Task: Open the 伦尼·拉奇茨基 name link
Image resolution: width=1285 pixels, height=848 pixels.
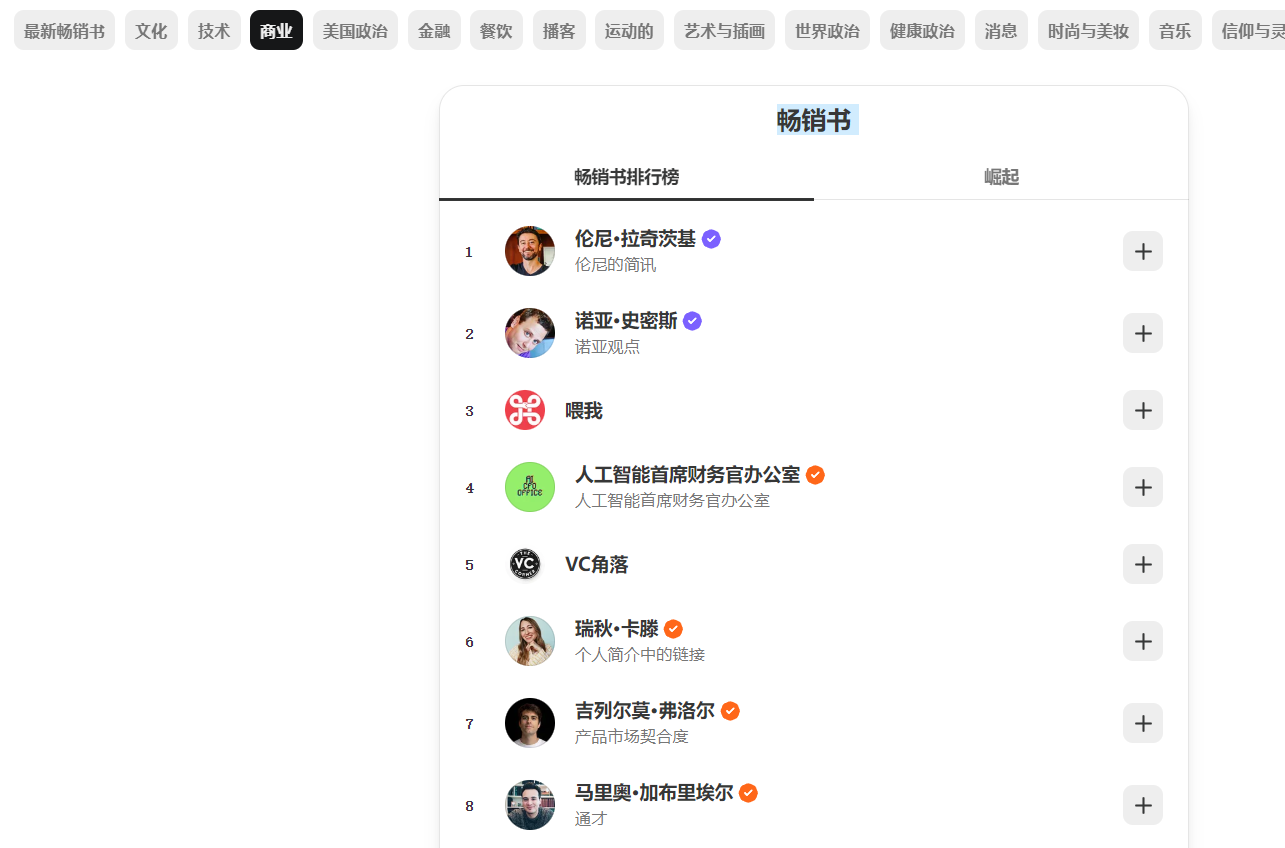Action: click(635, 239)
